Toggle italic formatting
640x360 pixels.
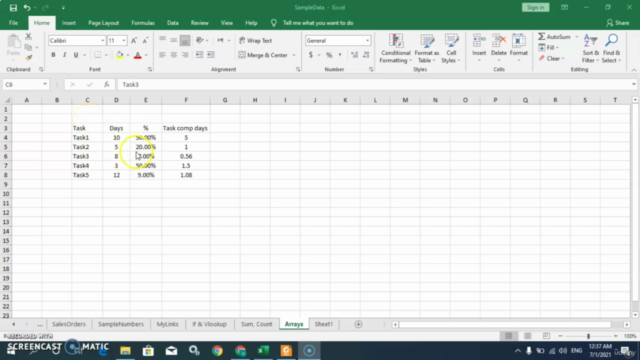coord(64,55)
